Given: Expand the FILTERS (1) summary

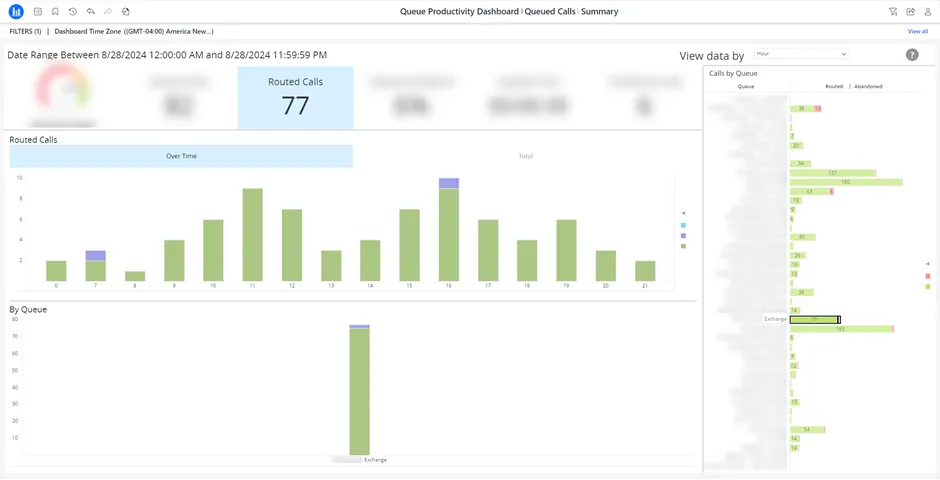Looking at the screenshot, I should click(x=25, y=31).
